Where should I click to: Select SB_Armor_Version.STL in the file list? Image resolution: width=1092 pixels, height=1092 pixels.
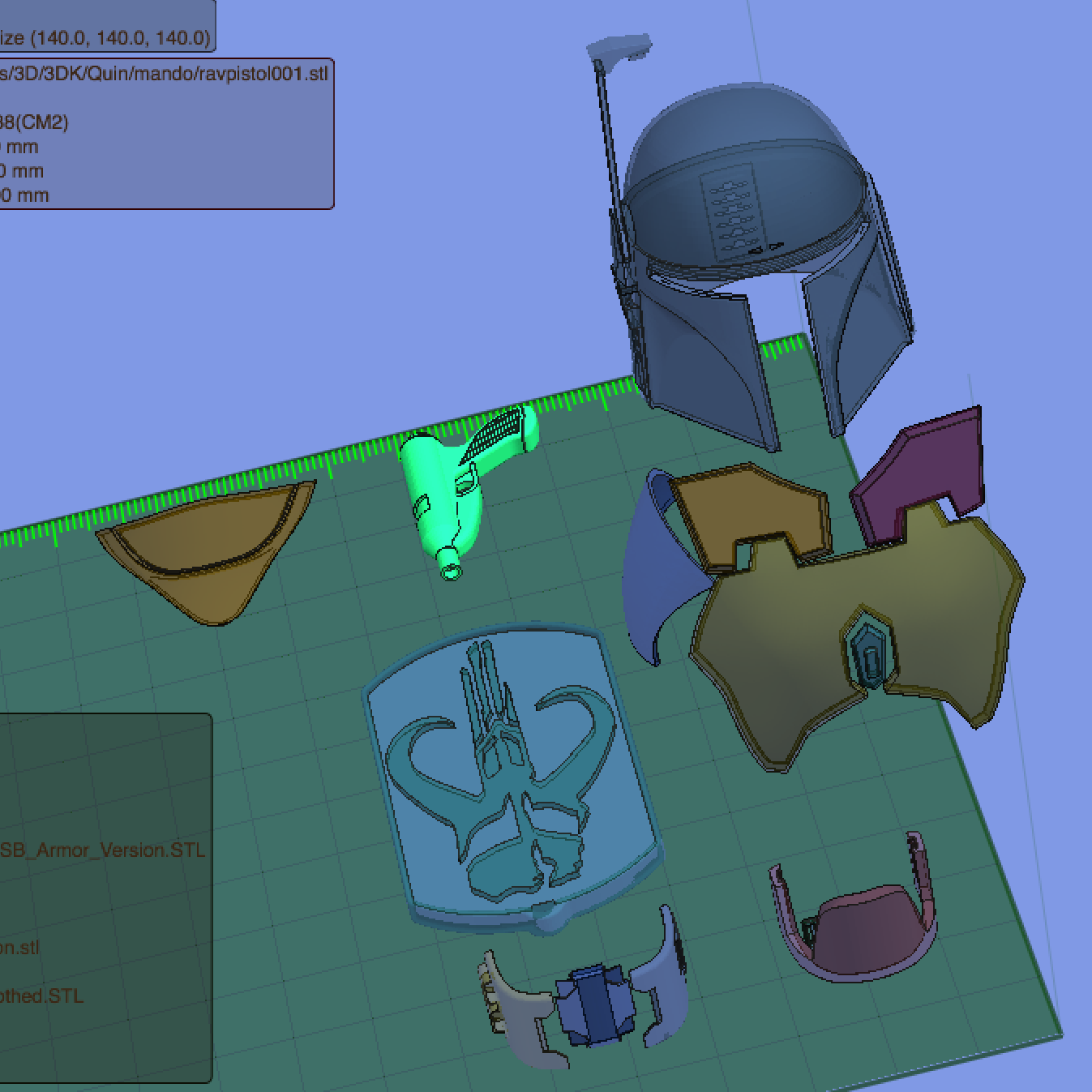click(102, 850)
